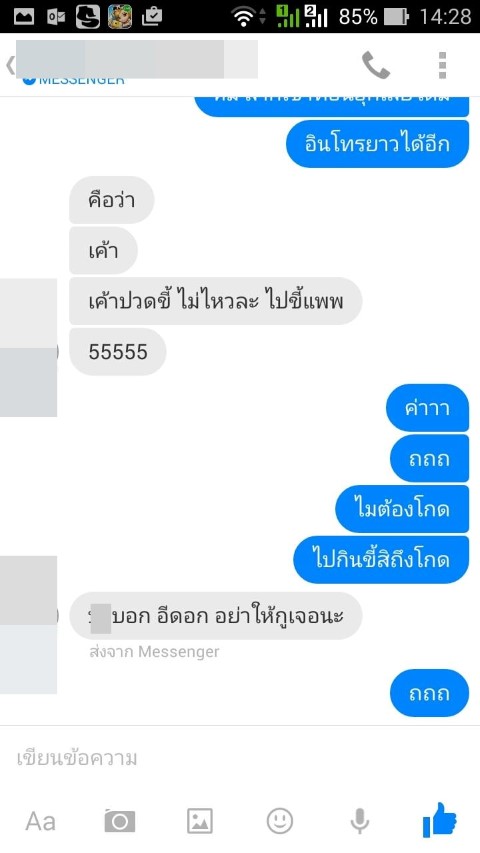Open the three-dot overflow menu
Screen dimensions: 480x853
442,65
